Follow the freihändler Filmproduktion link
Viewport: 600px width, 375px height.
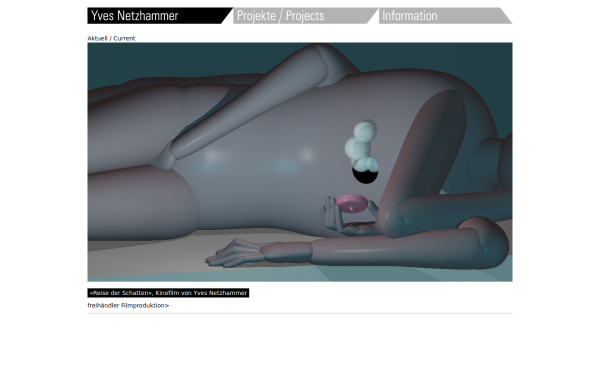(128, 305)
